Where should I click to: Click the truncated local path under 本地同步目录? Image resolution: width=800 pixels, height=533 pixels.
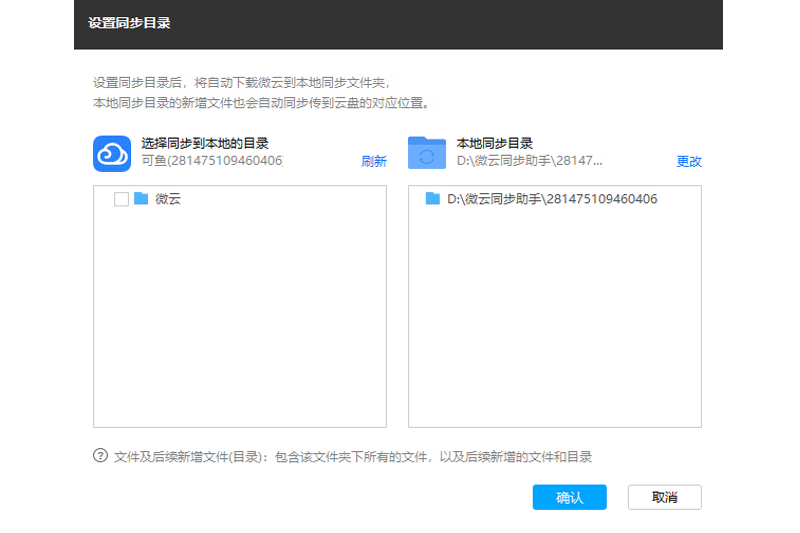[530, 160]
